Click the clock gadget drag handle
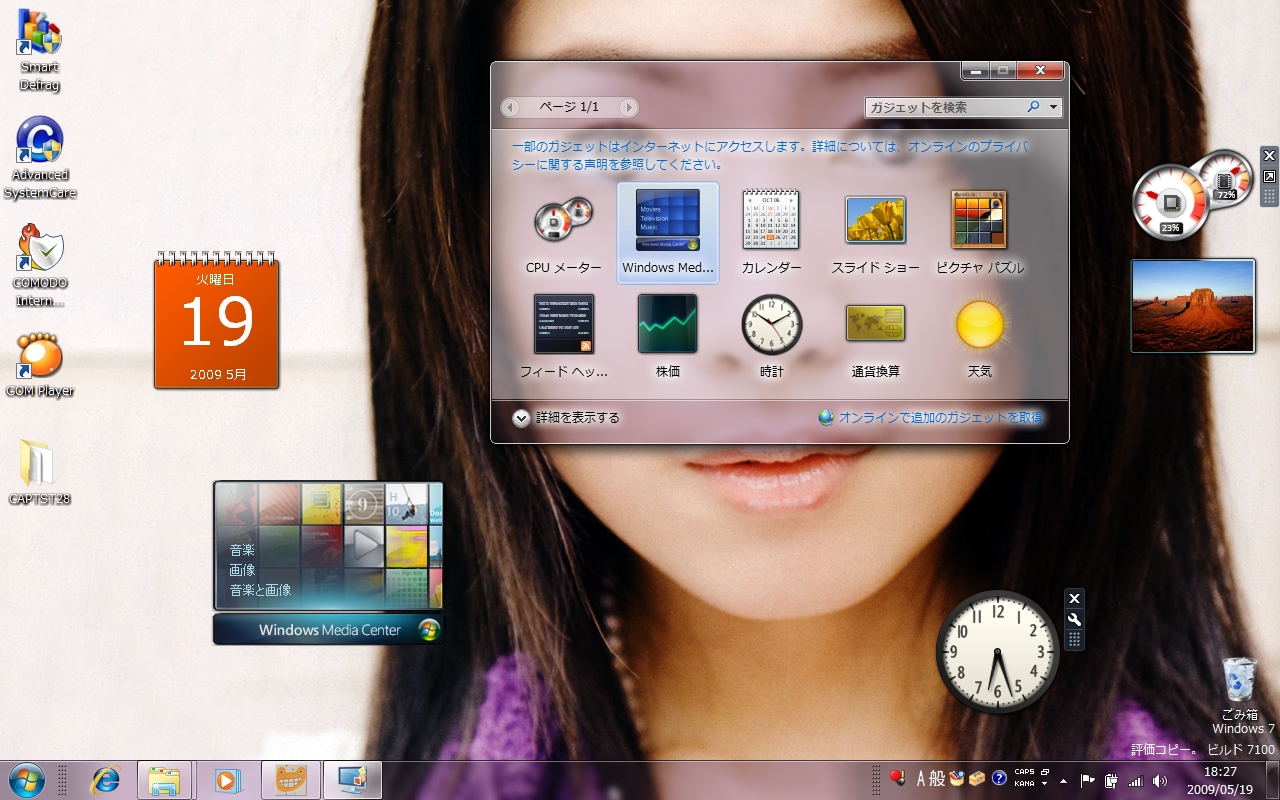 point(1074,639)
